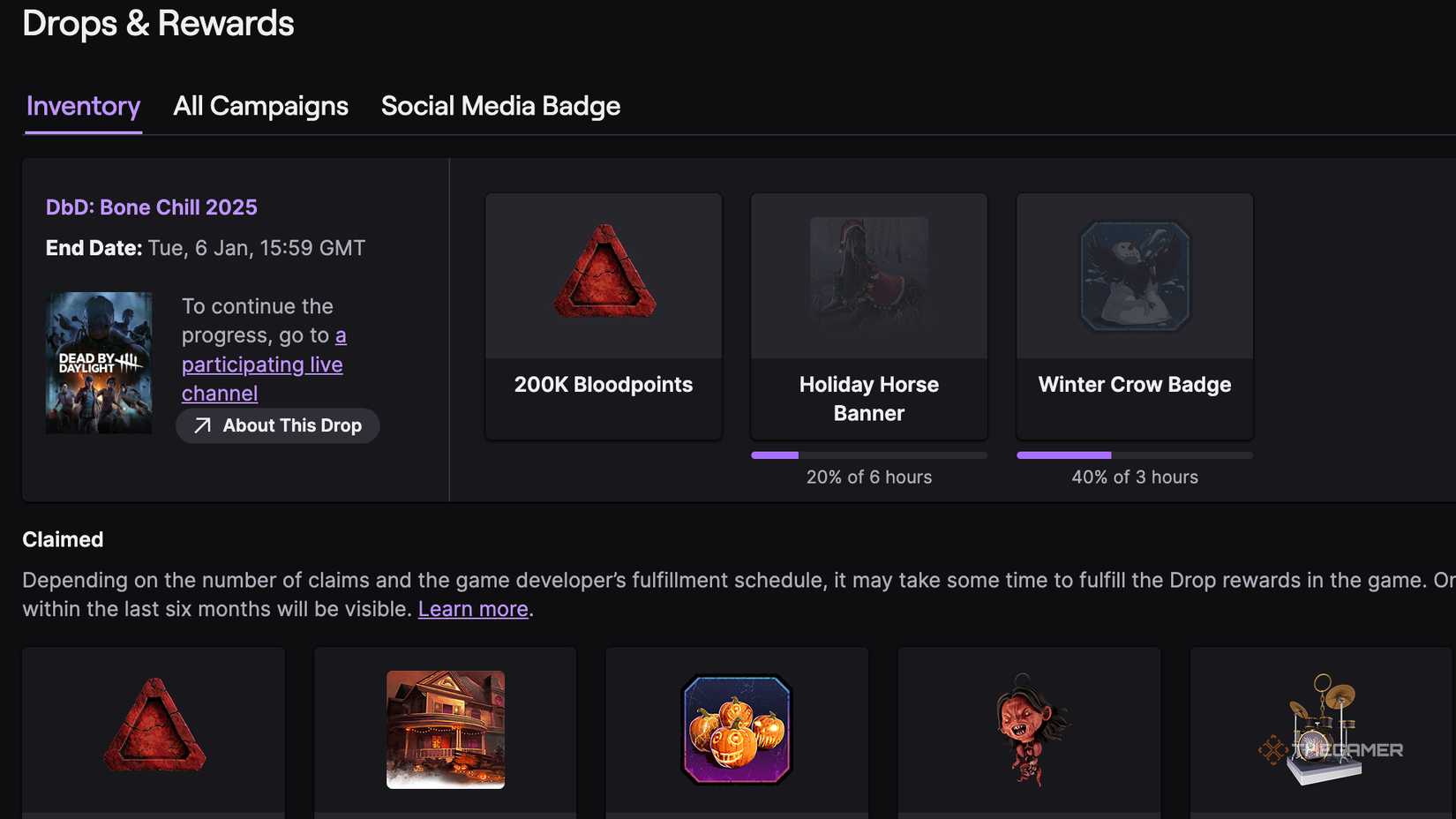This screenshot has width=1456, height=819.
Task: Click the external-link arrow inside About This Drop
Action: 201,425
